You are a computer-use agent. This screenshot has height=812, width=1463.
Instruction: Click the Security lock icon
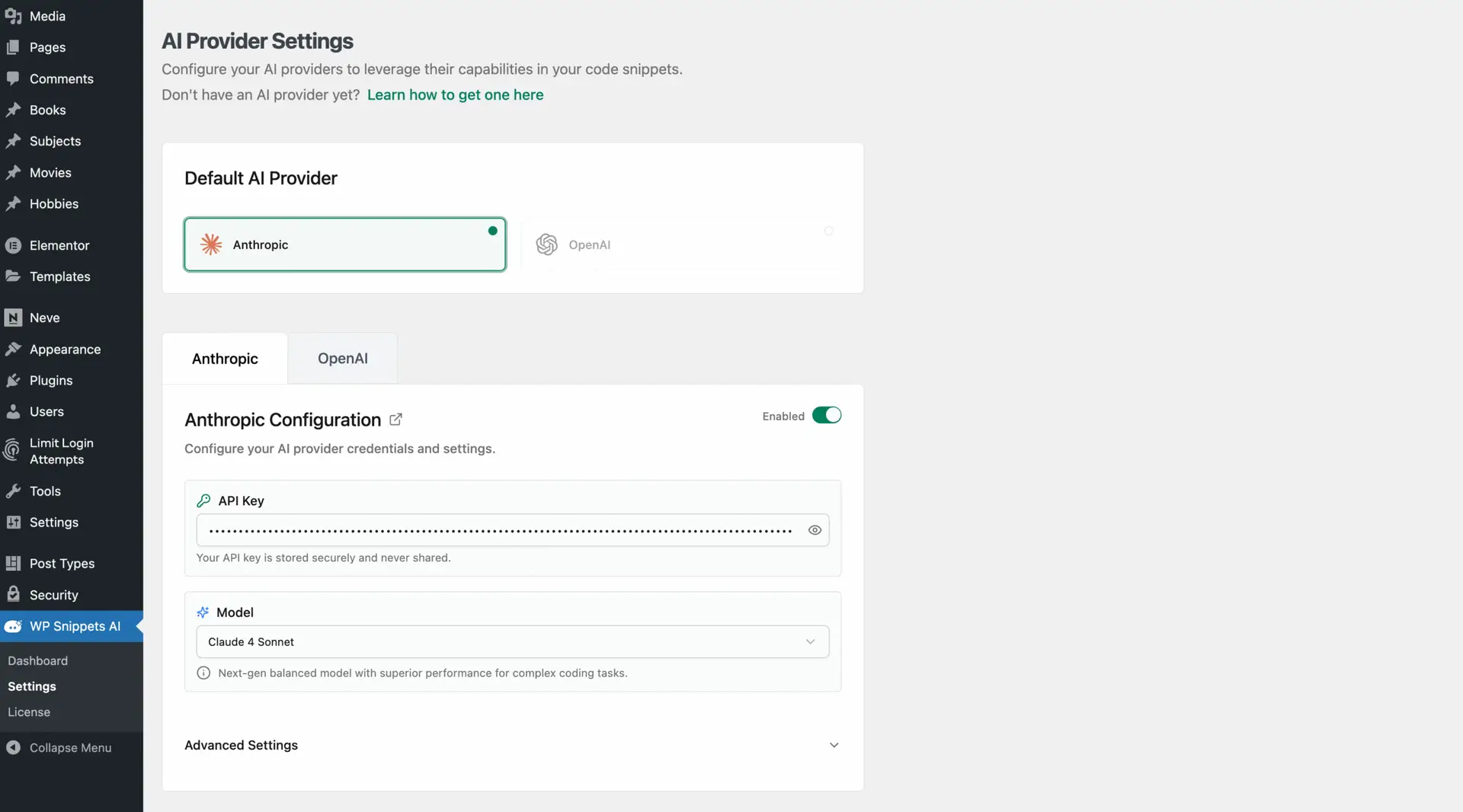point(13,594)
